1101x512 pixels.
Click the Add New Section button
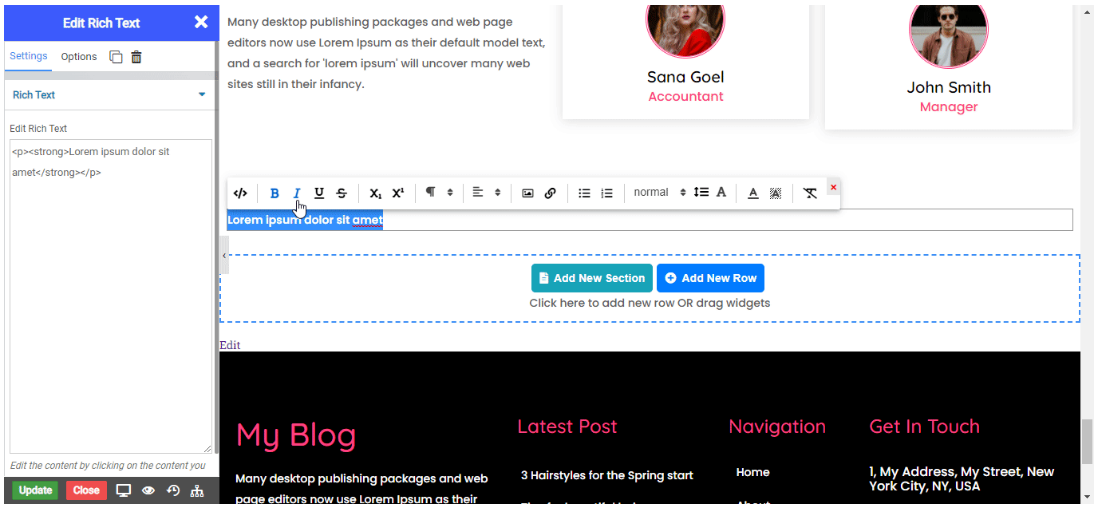click(591, 278)
